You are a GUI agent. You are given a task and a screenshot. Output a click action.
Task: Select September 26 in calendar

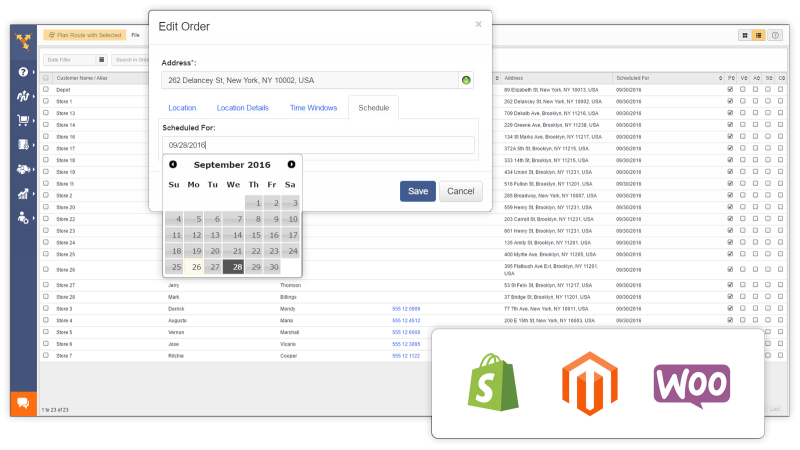tap(194, 267)
